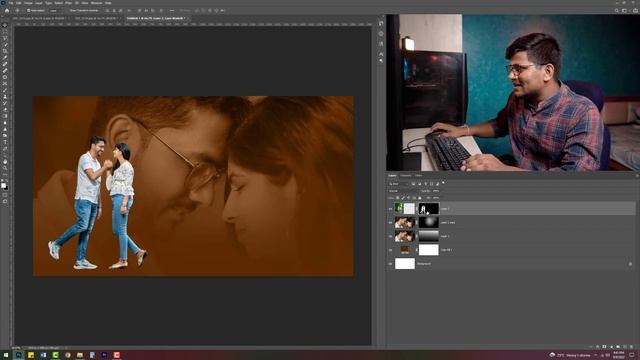The image size is (640, 360).
Task: Toggle Show Transform Controls checkbox
Action: coord(69,10)
